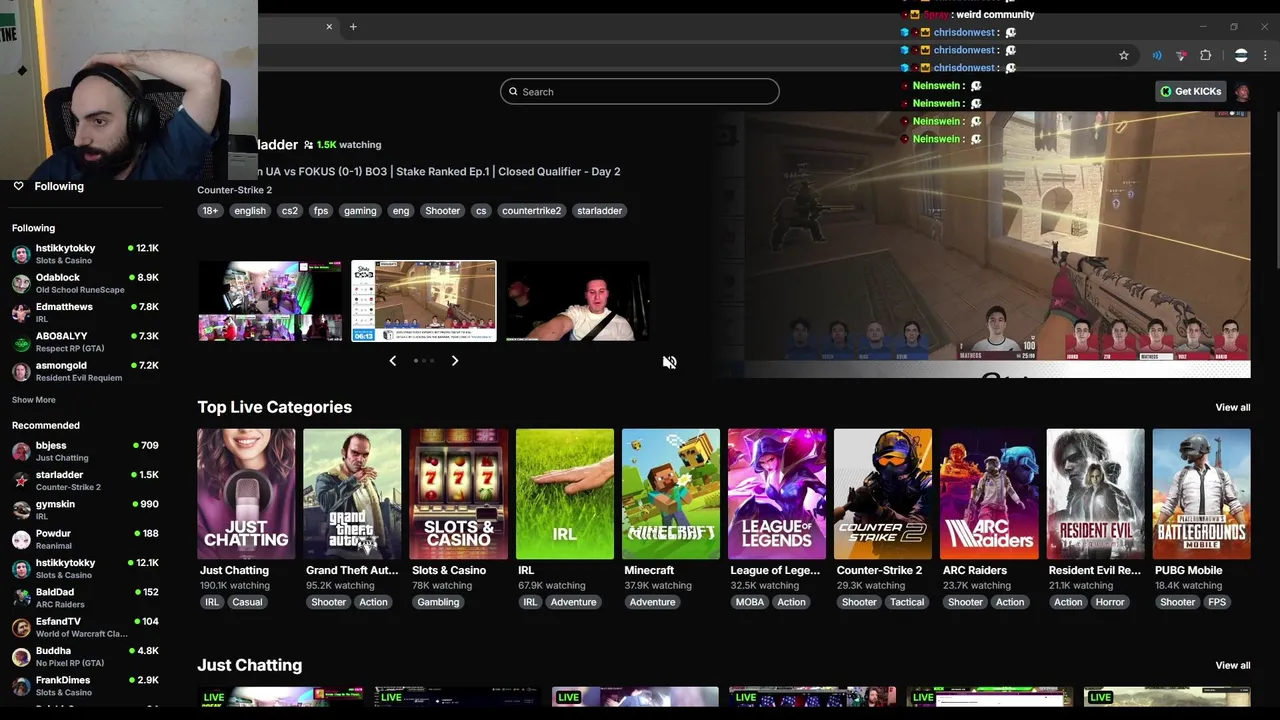Screen dimensions: 1280x720
Task: Select the MOBA tag under League of Legends
Action: click(750, 602)
